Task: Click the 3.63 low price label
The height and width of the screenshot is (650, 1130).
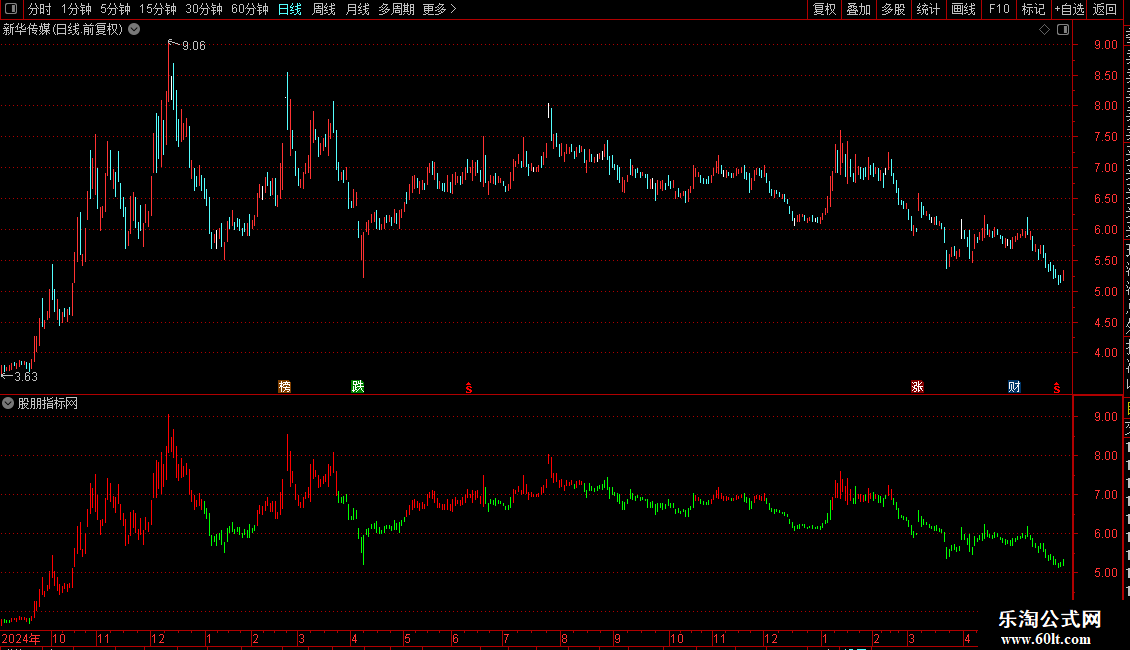Action: click(x=26, y=377)
